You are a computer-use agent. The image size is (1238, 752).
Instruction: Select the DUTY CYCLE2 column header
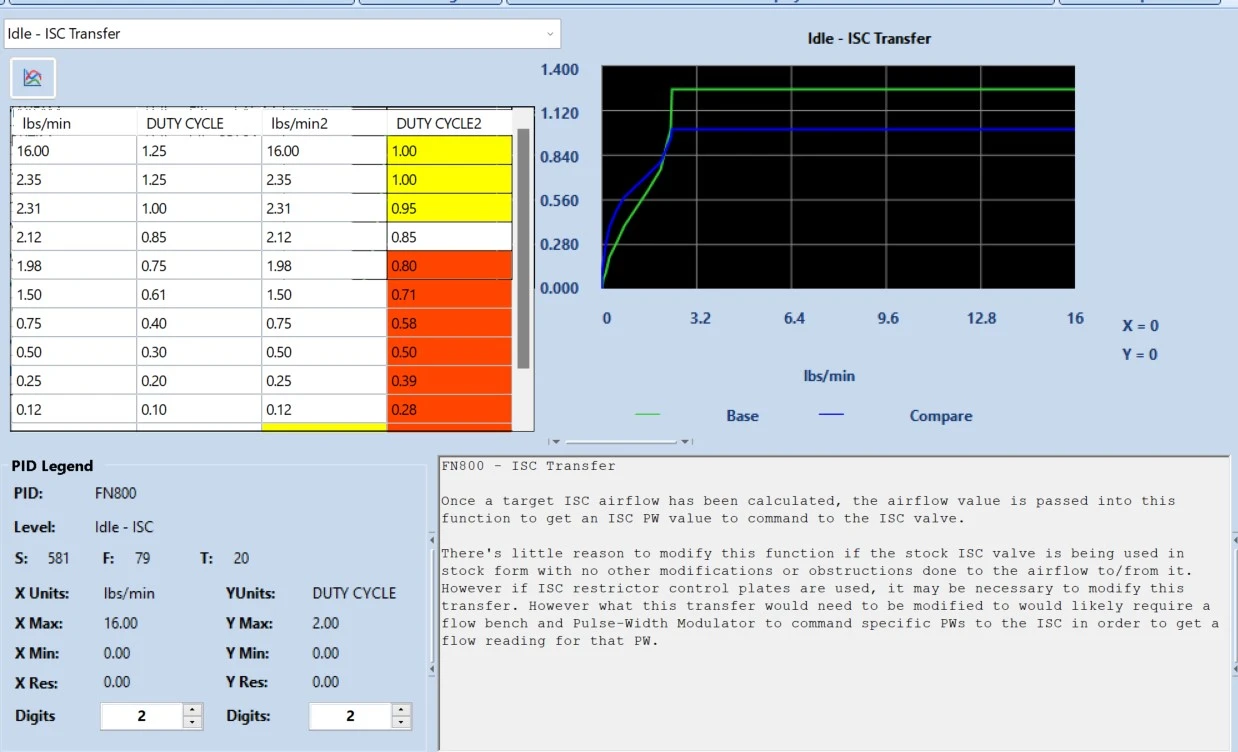[449, 124]
